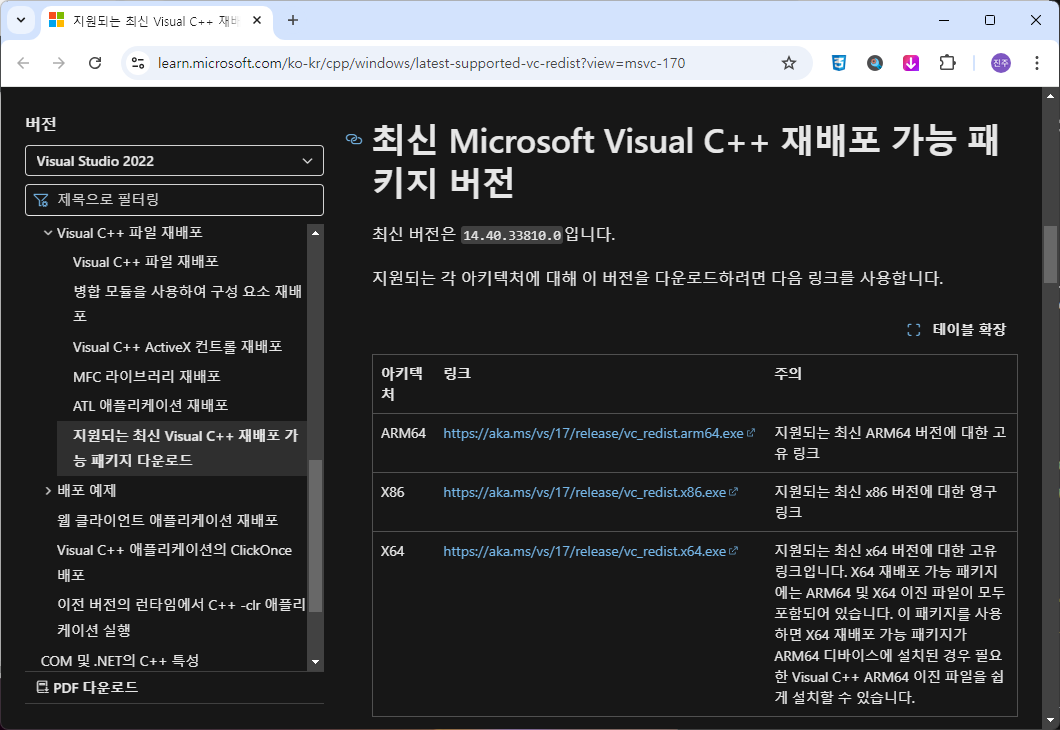1060x730 pixels.
Task: Open the child Visual C++ 파일 재배포 item
Action: [x=145, y=262]
